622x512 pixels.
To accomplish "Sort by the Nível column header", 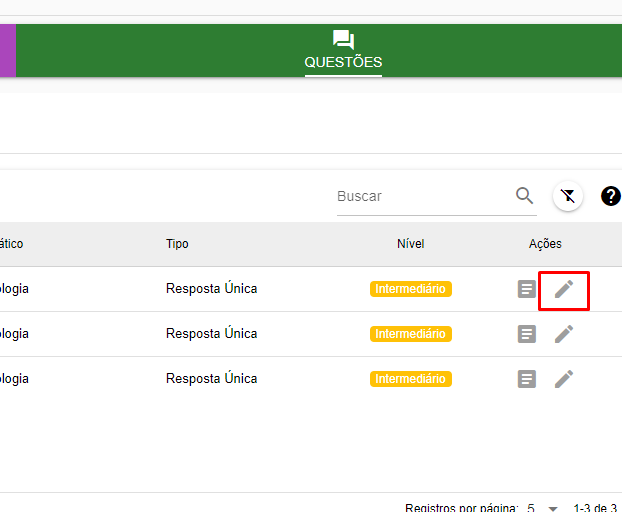I will point(410,244).
